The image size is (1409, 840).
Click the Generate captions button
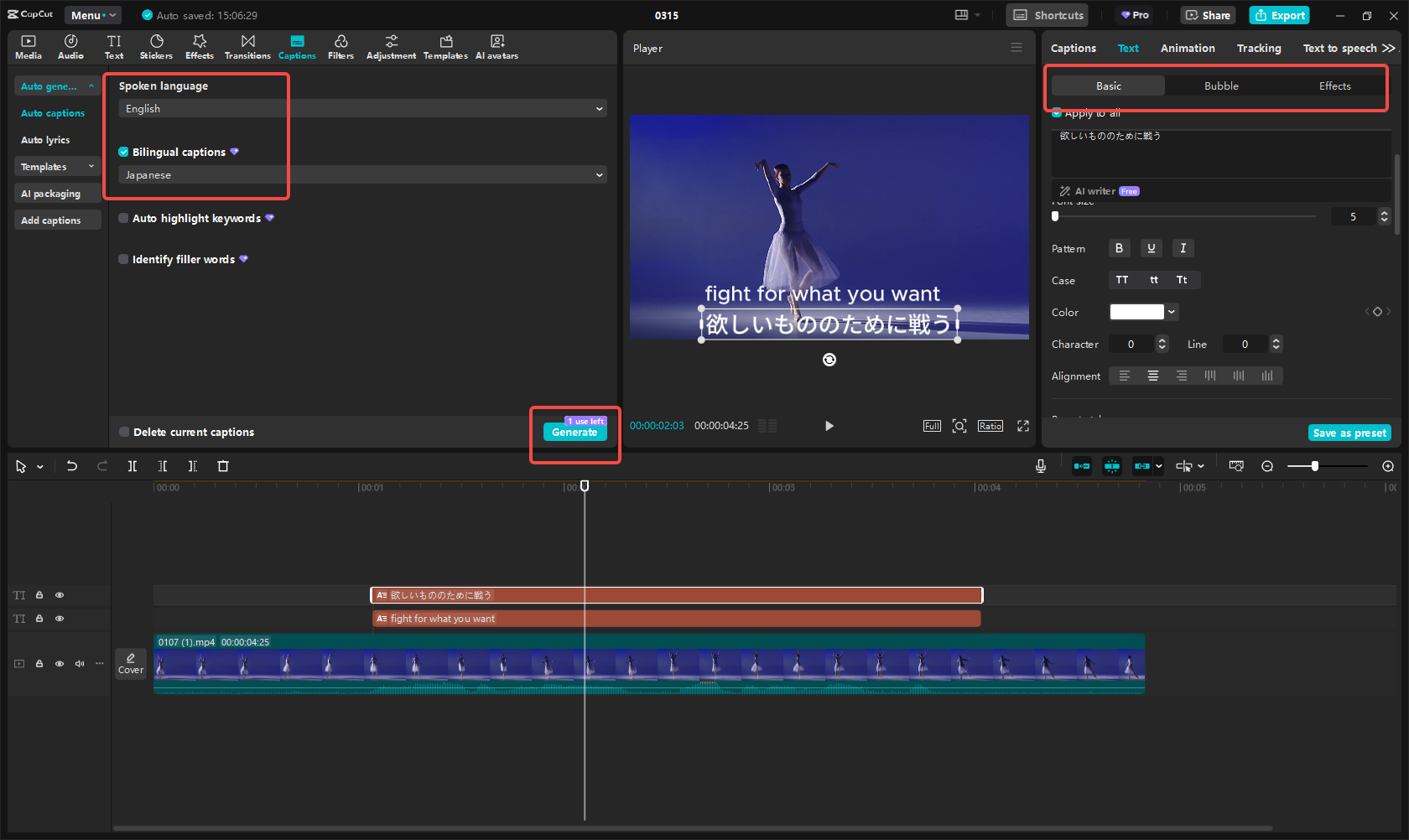(x=575, y=433)
